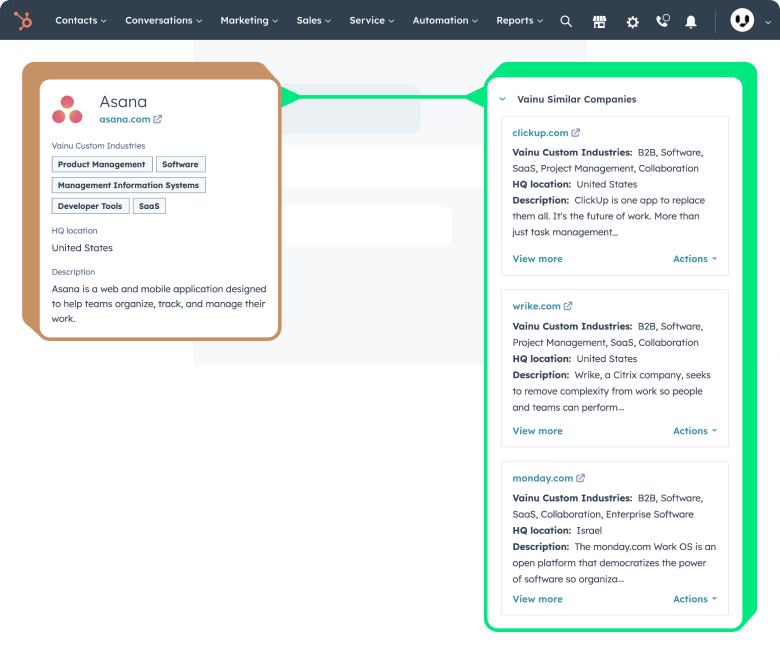Open the search magnifier icon
Screen dimensions: 780x649
click(566, 21)
